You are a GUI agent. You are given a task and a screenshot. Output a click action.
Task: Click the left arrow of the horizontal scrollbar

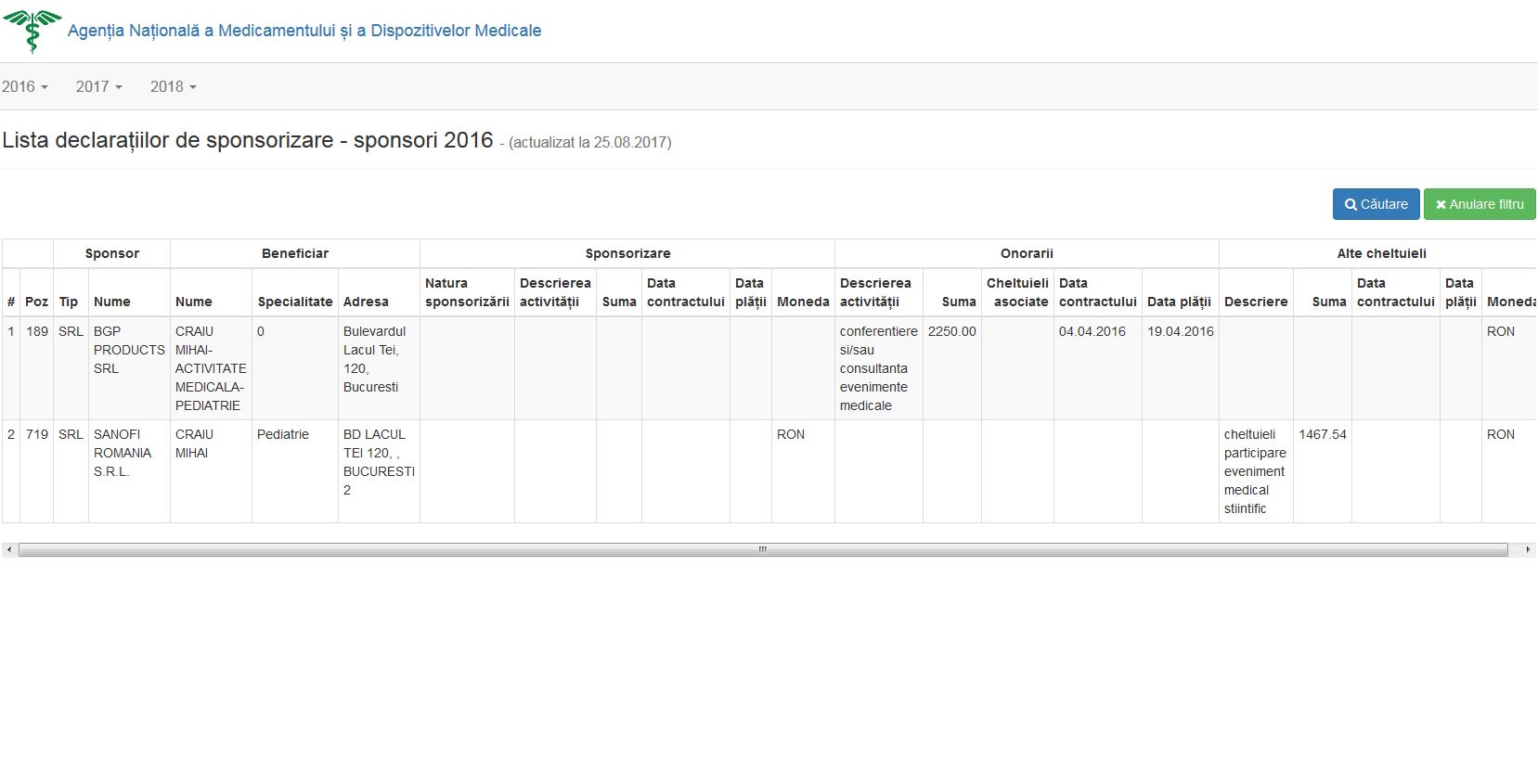click(9, 550)
